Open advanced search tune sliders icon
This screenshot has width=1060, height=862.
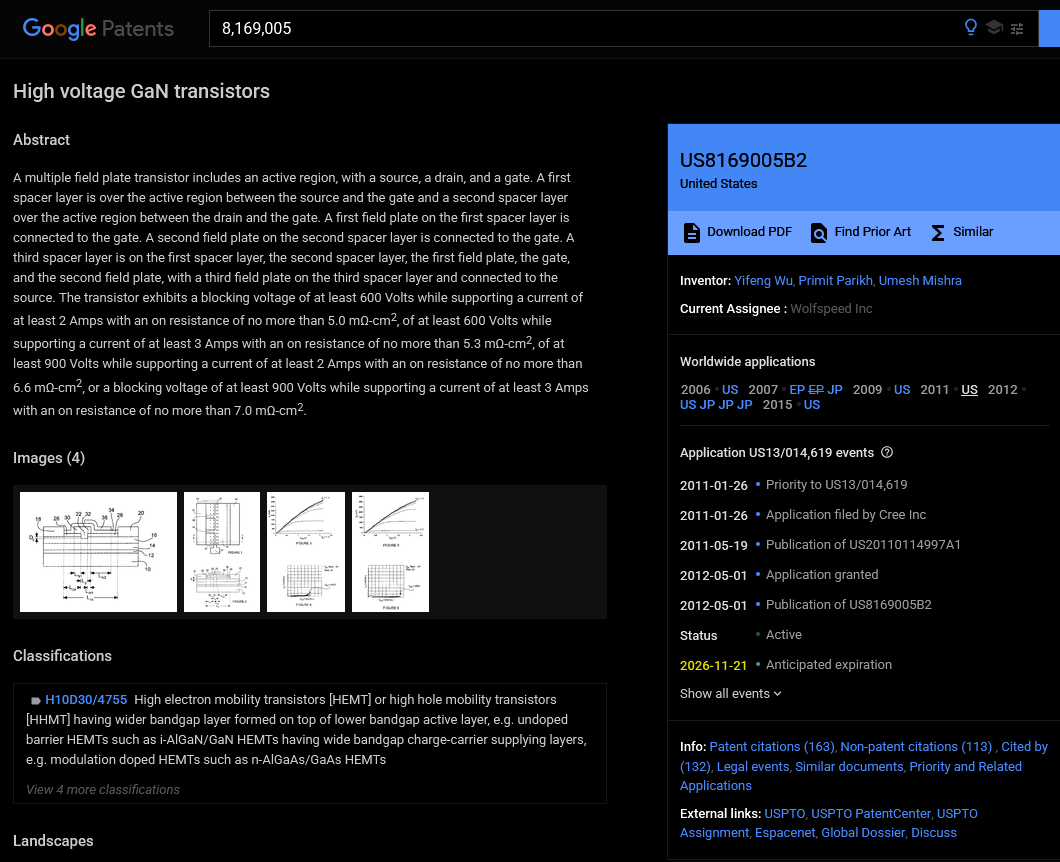1017,28
